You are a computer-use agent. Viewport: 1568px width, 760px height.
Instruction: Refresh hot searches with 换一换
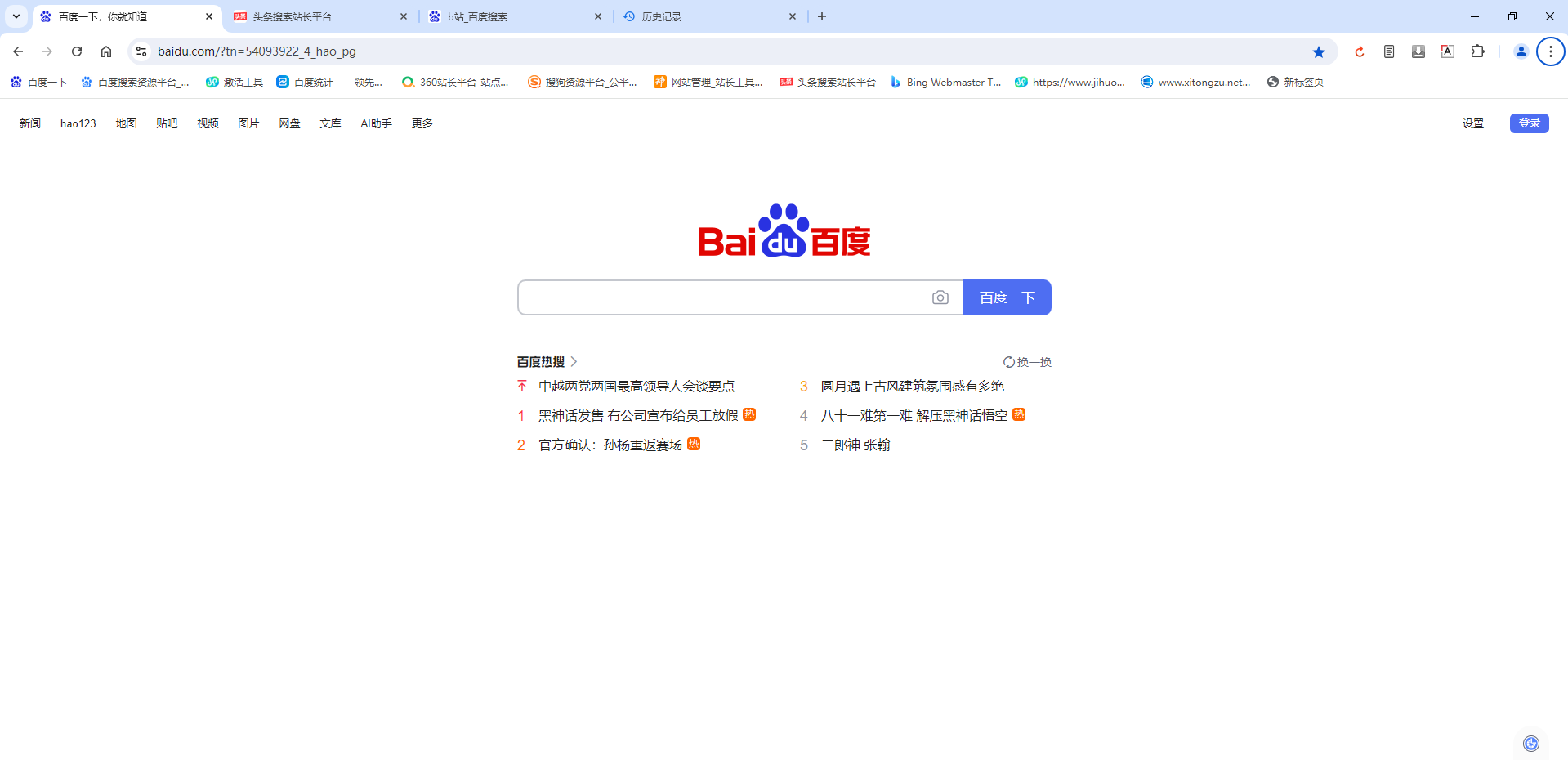point(1028,362)
